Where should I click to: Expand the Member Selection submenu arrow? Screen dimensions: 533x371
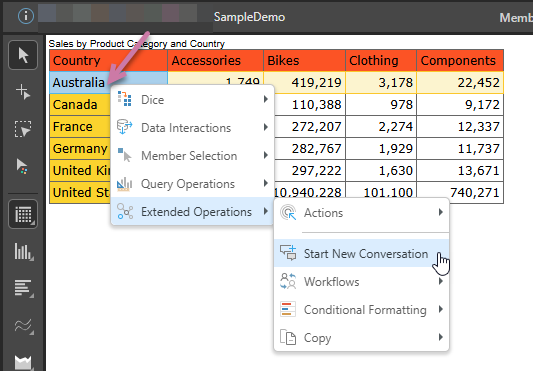[266, 155]
